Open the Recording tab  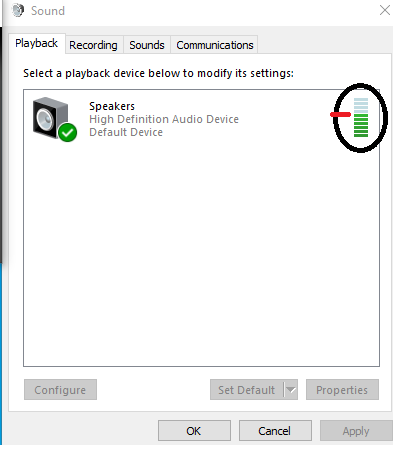pos(93,45)
